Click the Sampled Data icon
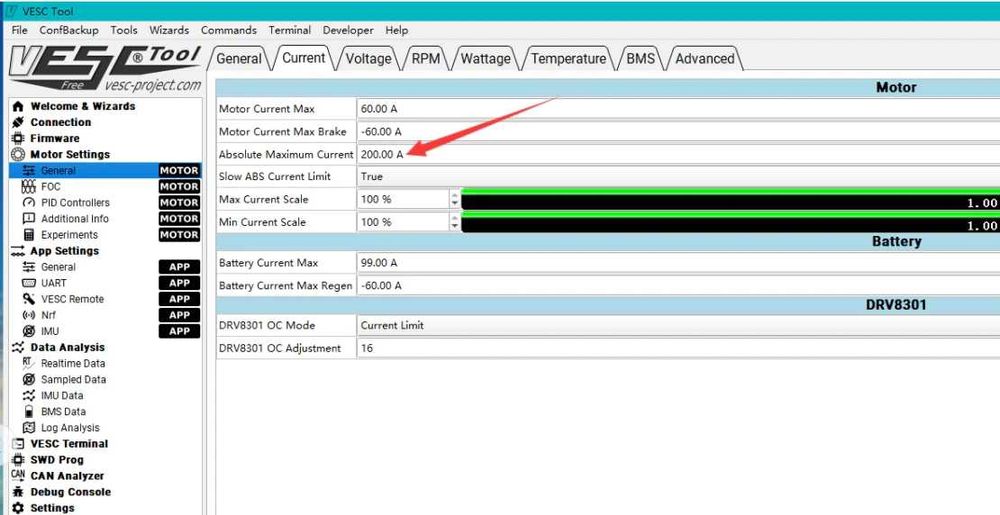This screenshot has height=515, width=1000. 29,379
